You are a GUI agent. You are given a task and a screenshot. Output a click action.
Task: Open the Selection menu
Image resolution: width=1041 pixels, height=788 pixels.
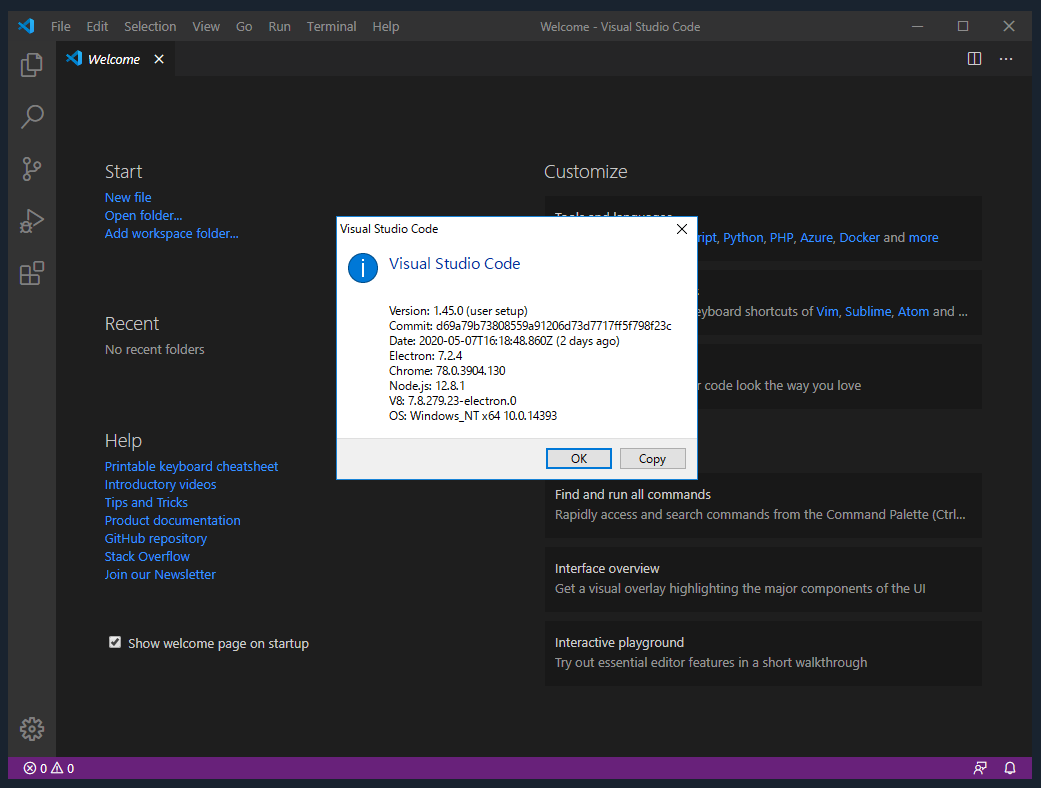(x=150, y=27)
